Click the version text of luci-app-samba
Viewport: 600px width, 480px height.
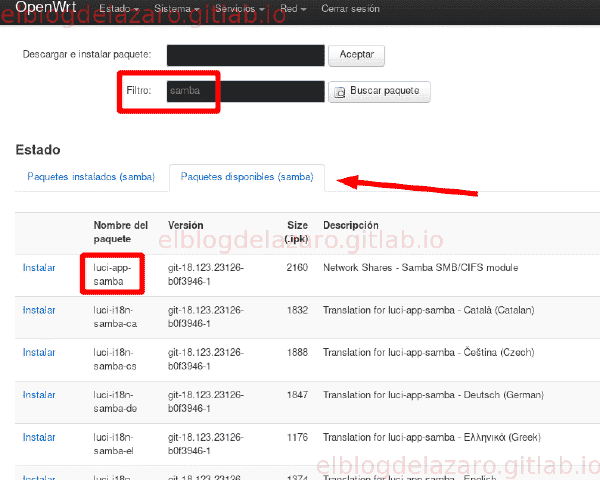pos(205,274)
